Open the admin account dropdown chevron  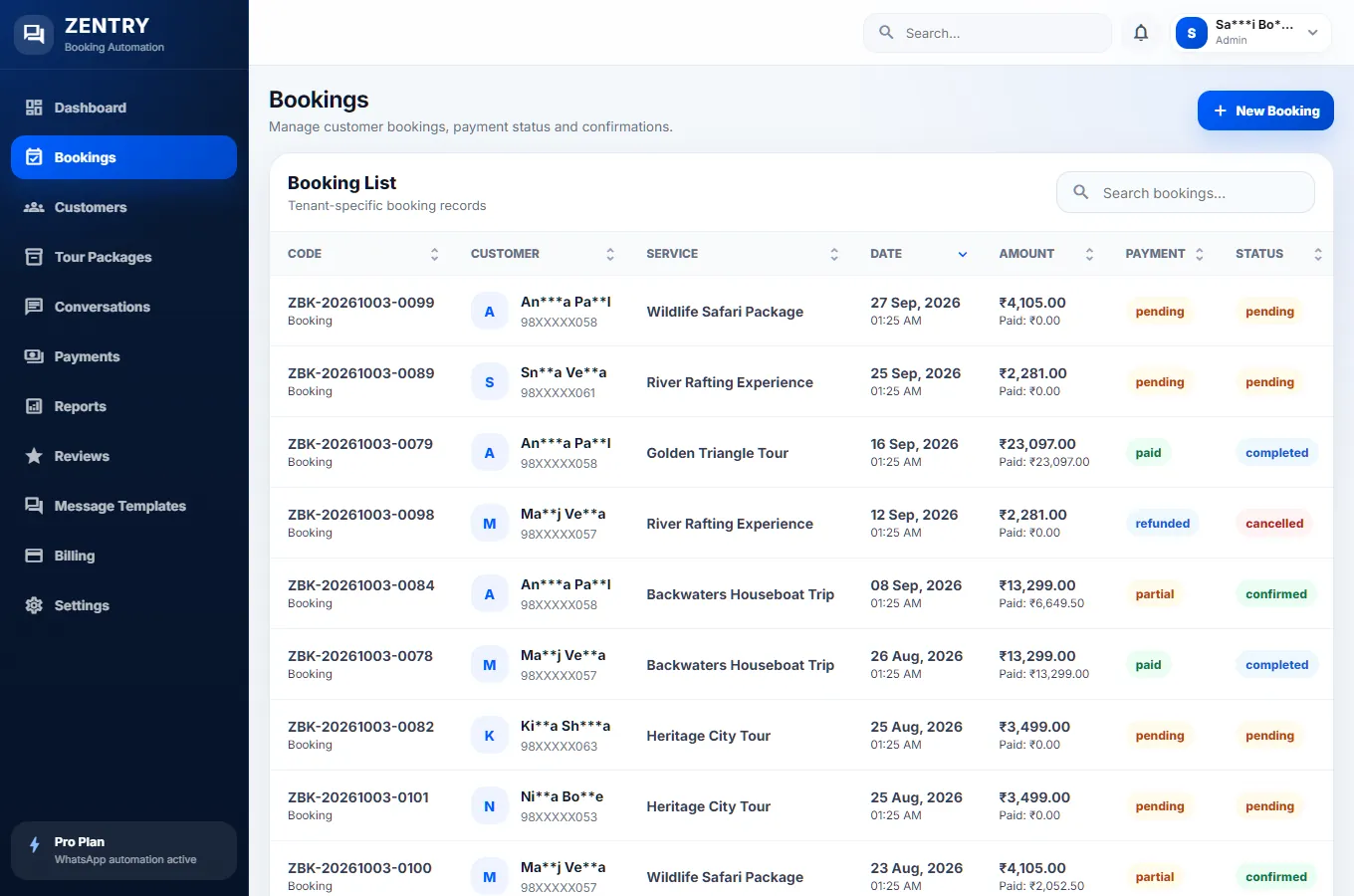click(1313, 33)
